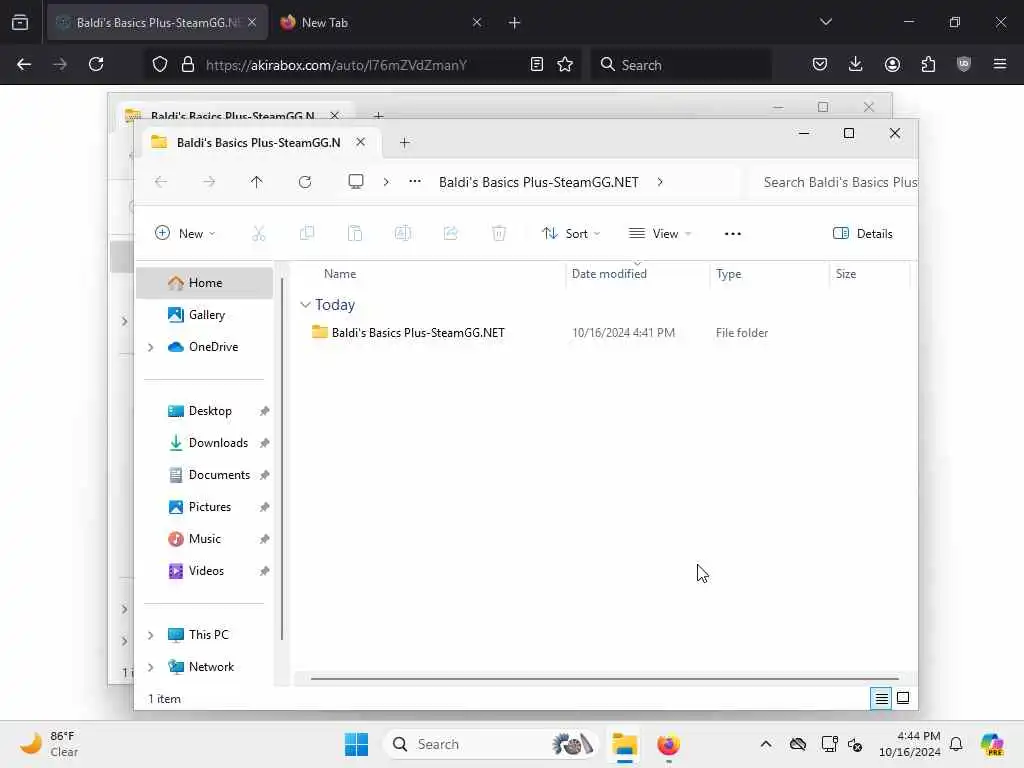Screen dimensions: 1024x768
Task: Open Firefox list all tabs dropdown
Action: 826,22
